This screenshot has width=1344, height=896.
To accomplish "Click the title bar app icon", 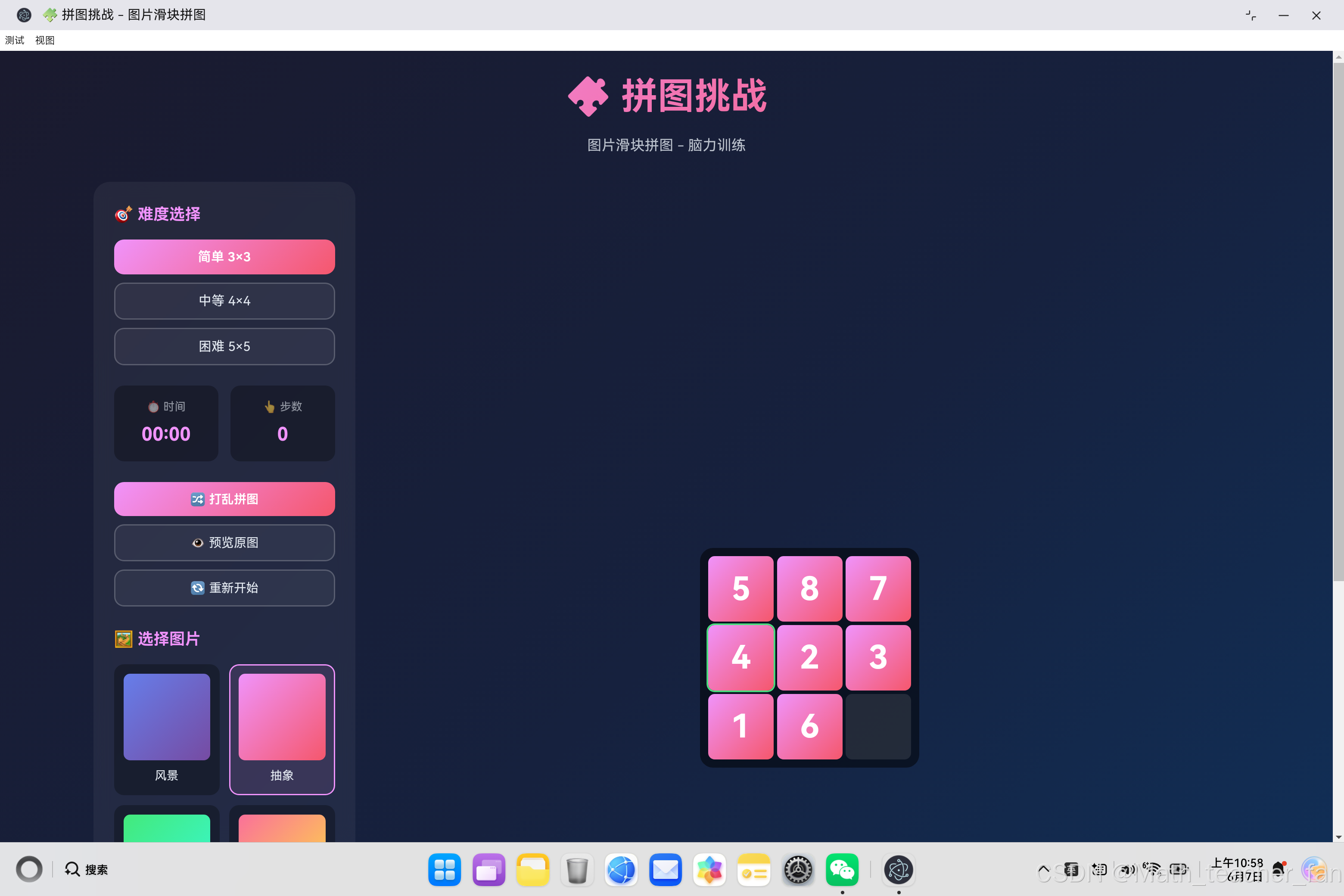I will click(23, 15).
